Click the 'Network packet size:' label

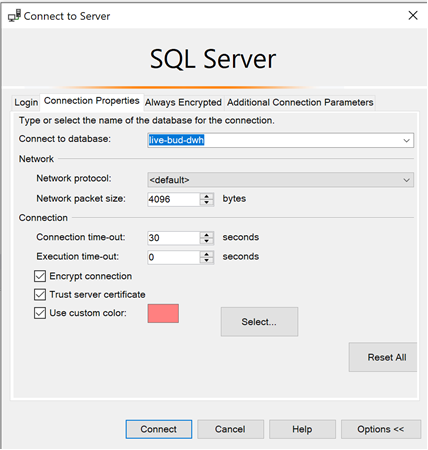point(81,199)
